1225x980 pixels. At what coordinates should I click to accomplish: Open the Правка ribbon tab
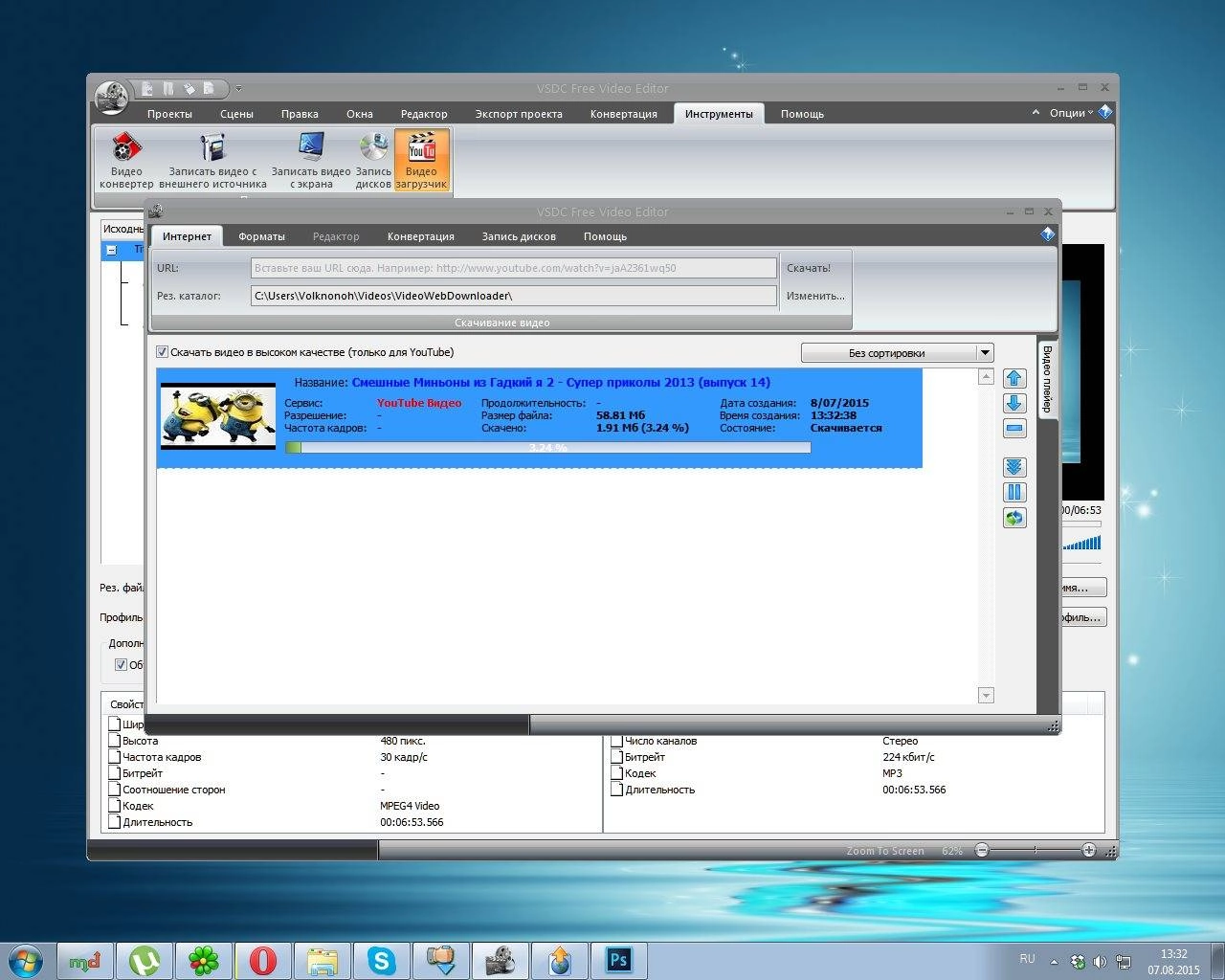(x=300, y=114)
